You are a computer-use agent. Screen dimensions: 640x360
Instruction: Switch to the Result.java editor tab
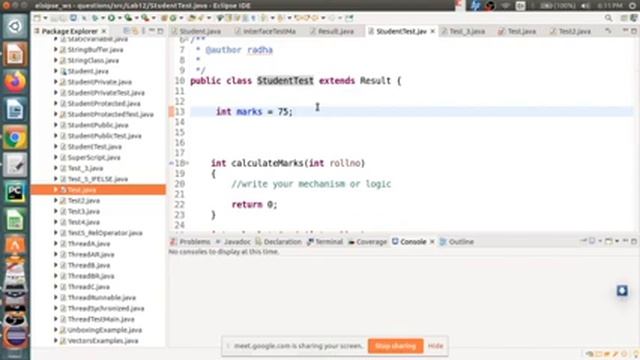click(x=332, y=31)
